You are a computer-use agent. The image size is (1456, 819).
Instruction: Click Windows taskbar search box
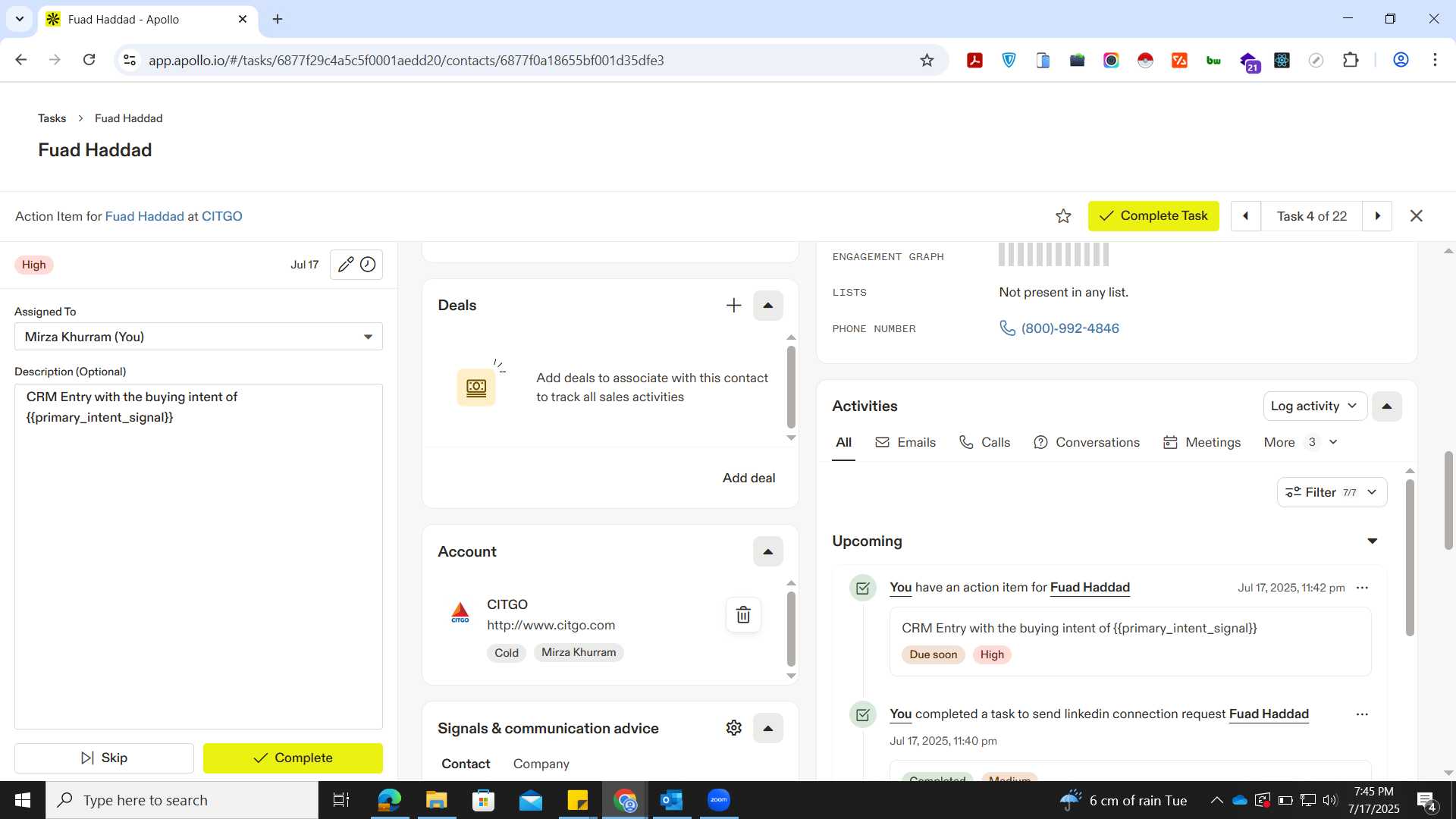[182, 800]
